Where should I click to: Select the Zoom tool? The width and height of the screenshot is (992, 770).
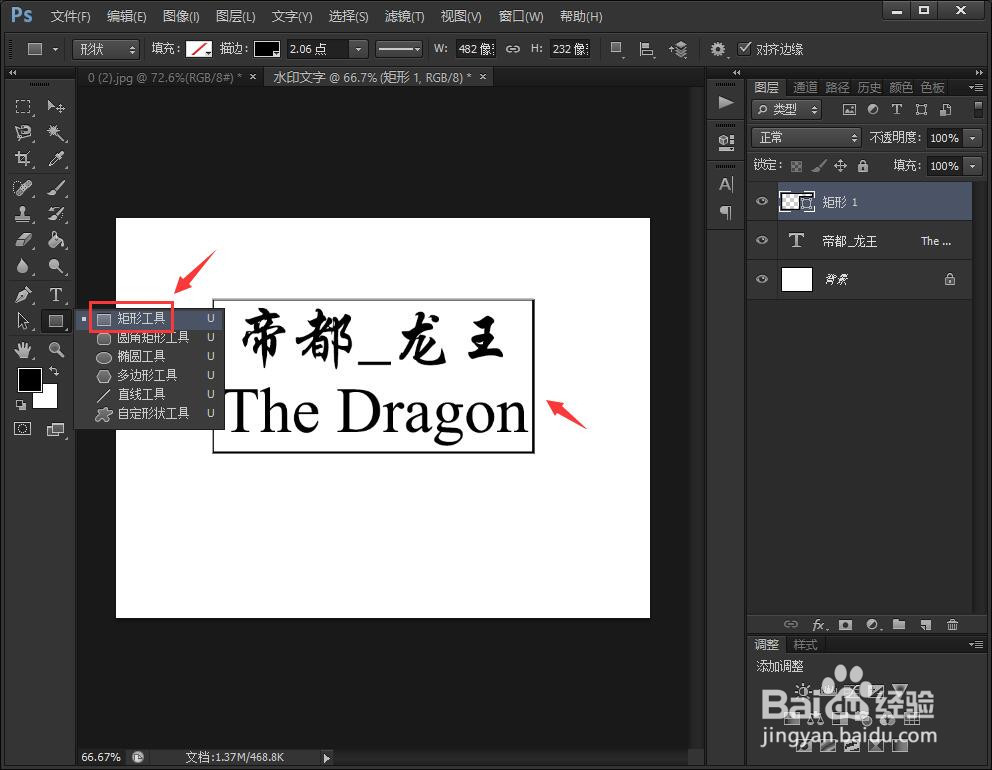56,349
